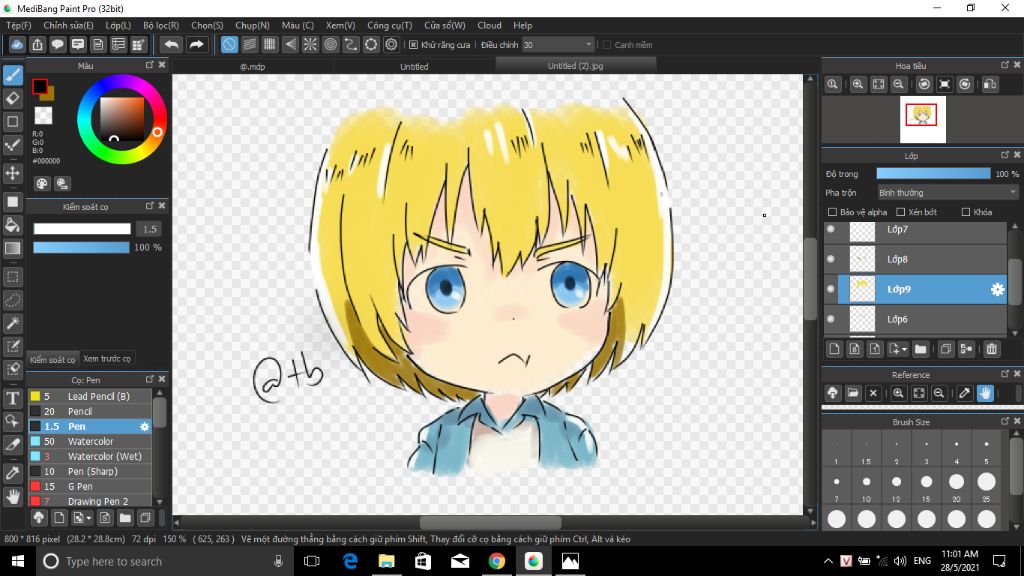Open the Công cụ(T) menu
The height and width of the screenshot is (576, 1024).
point(389,25)
